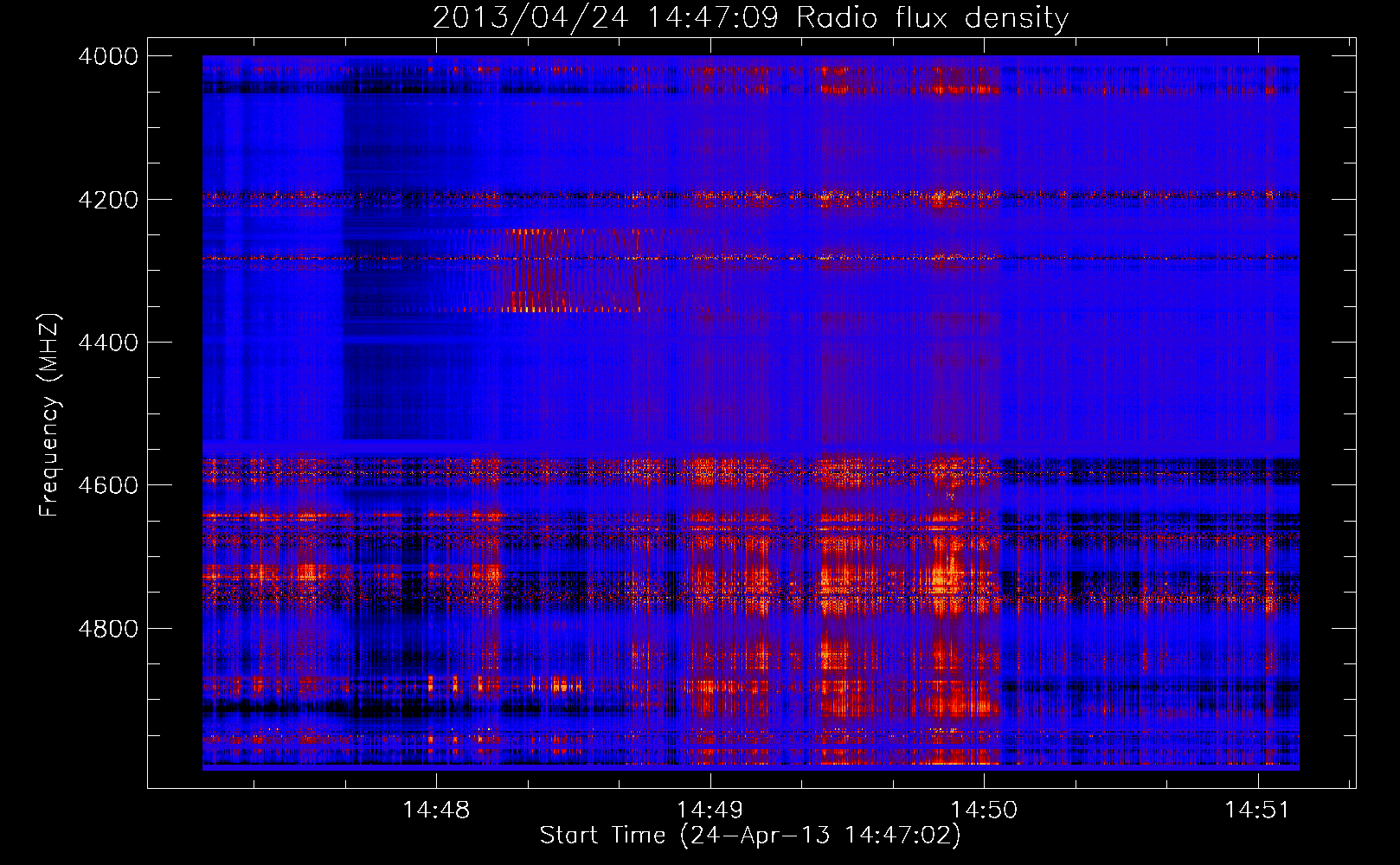This screenshot has width=1400, height=865.
Task: Select the 4800 frequency tick label
Action: [108, 629]
